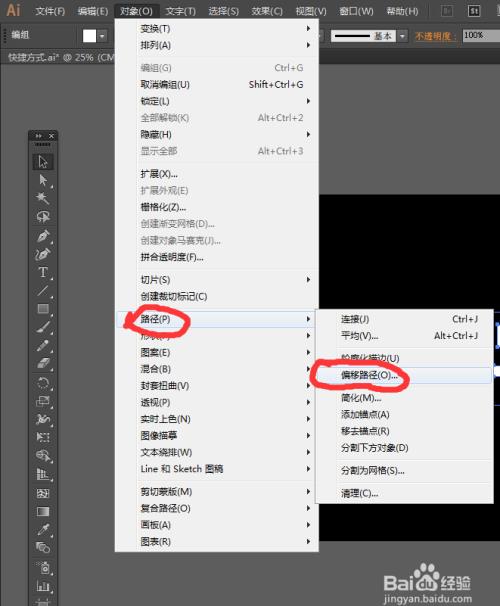Open the 路径(P) submenu item
Viewport: 500px width, 606px height.
coord(217,319)
